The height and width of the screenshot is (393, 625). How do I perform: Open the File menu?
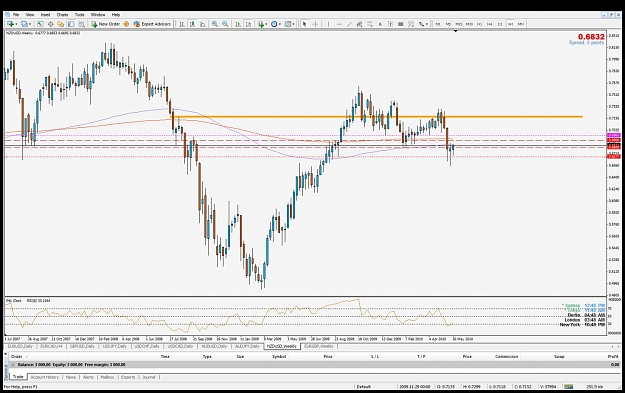[16, 15]
